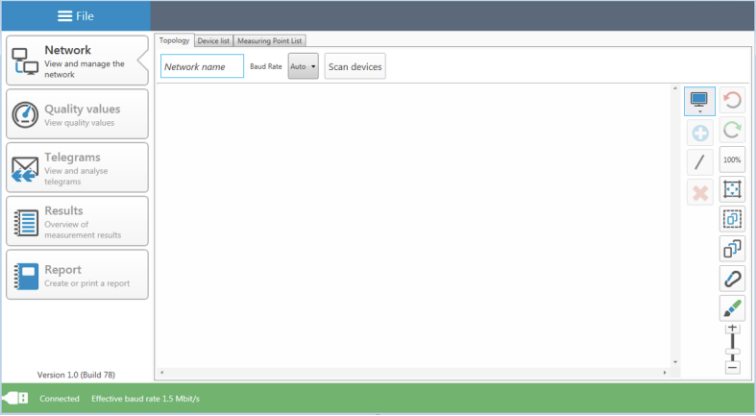The width and height of the screenshot is (756, 416).
Task: Click the Scan devices button
Action: point(354,67)
